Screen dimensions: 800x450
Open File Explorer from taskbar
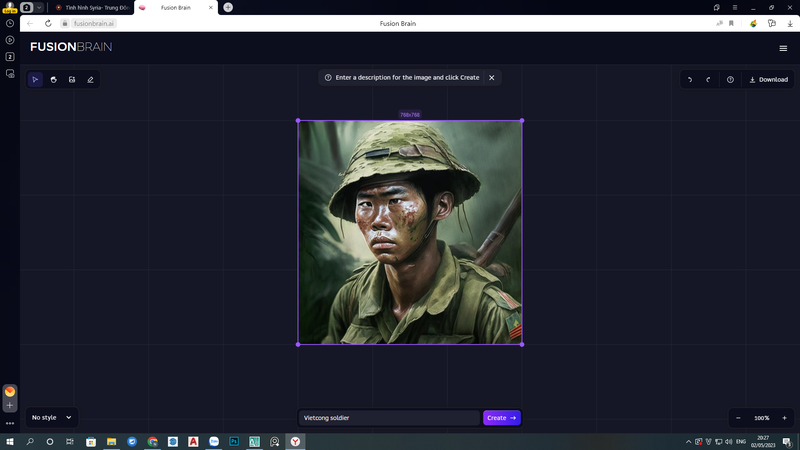[x=111, y=442]
